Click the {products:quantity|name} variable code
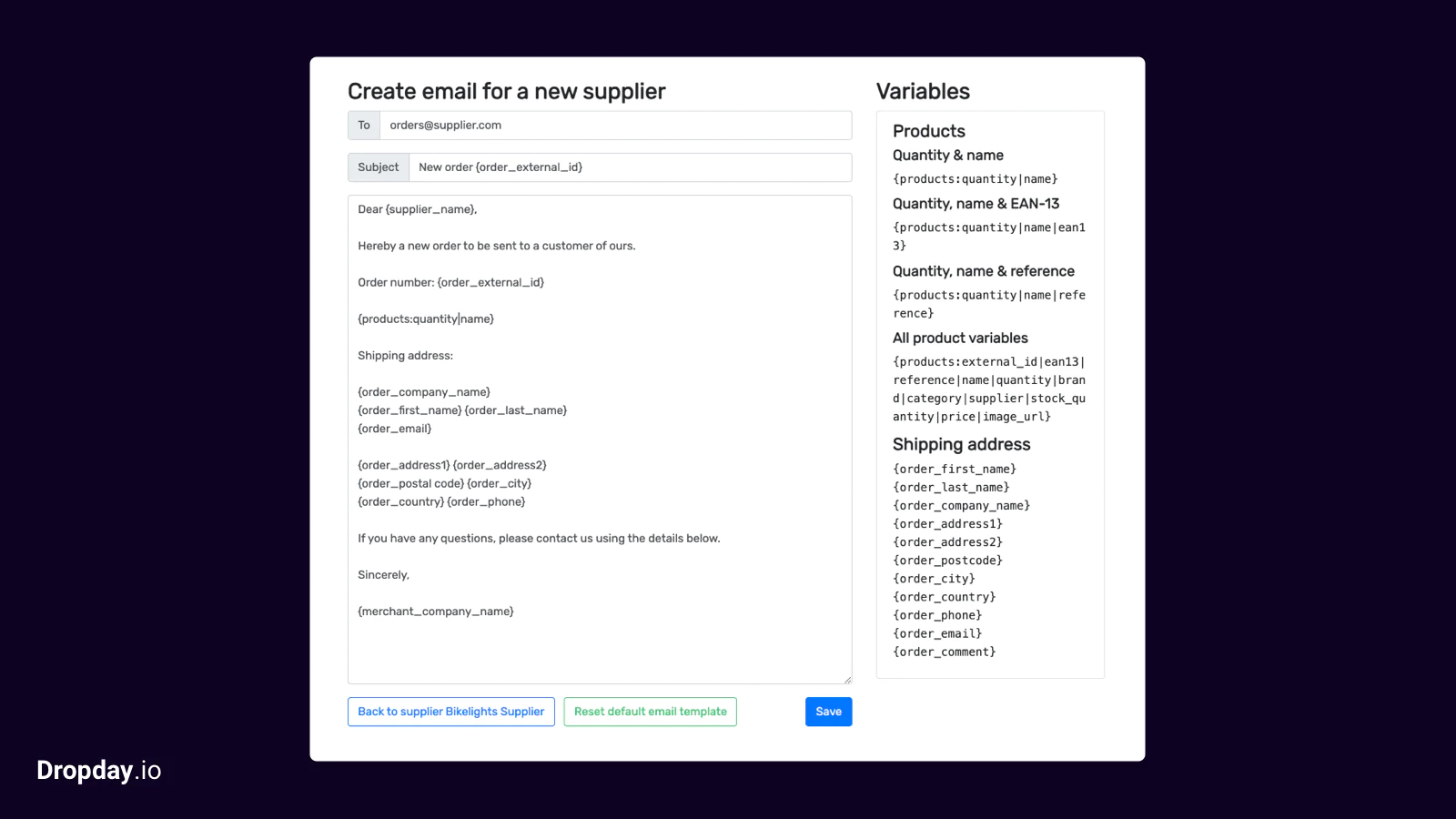1456x819 pixels. [976, 179]
